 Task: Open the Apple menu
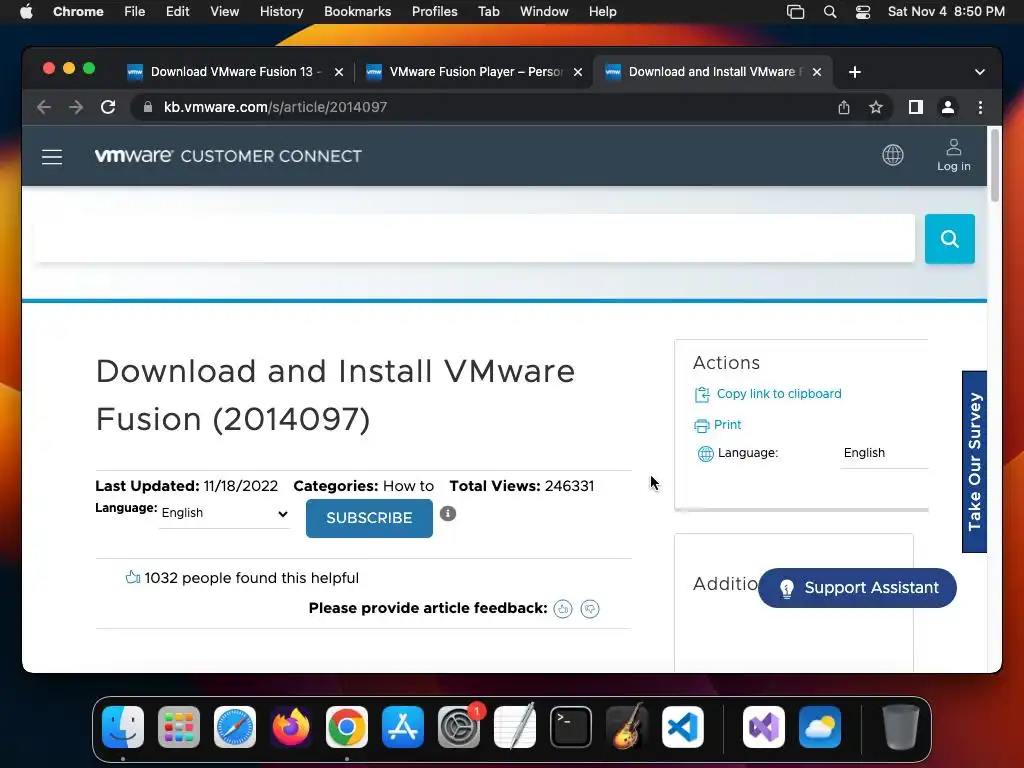(26, 12)
